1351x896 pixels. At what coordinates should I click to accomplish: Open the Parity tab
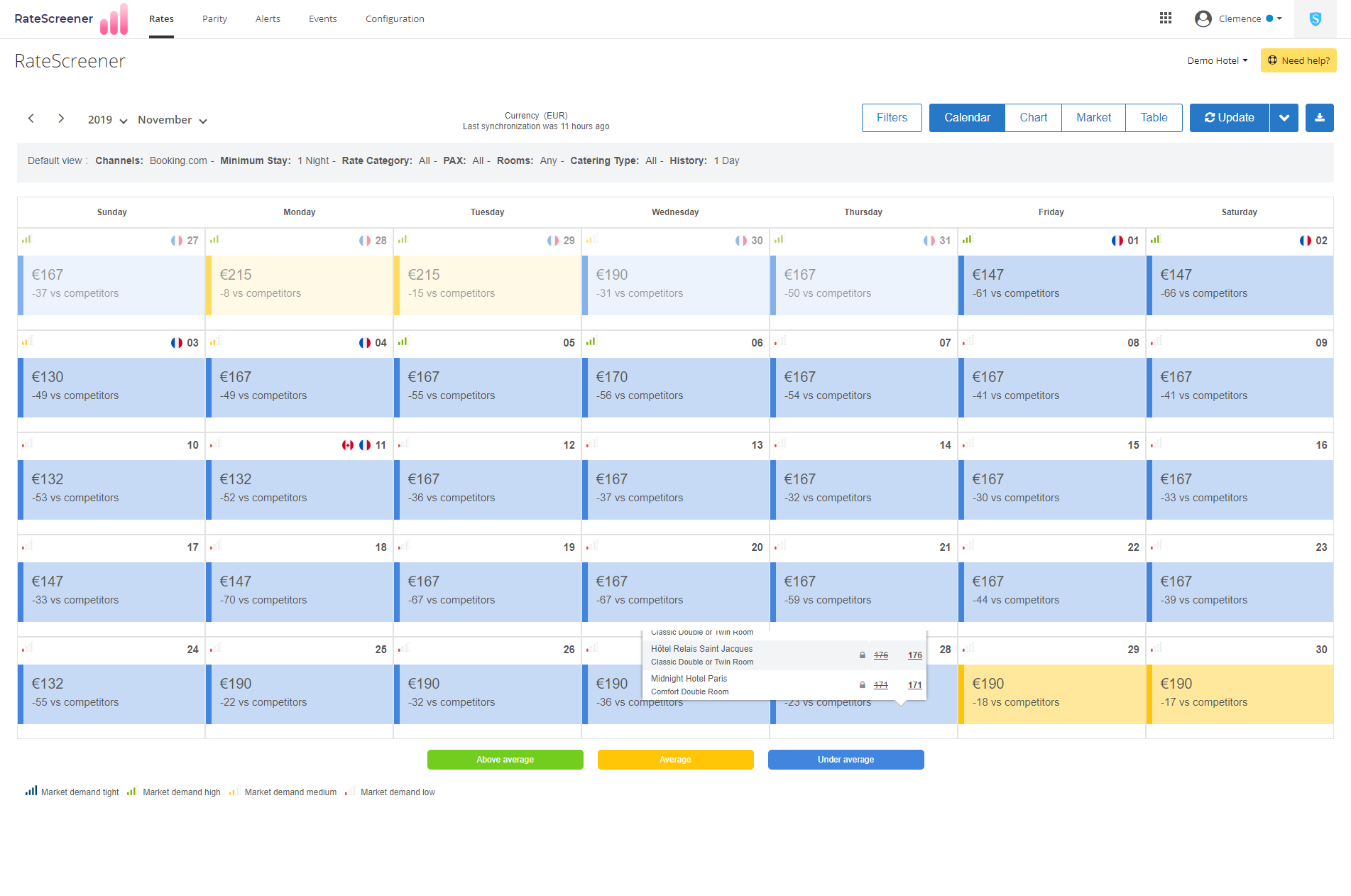tap(214, 19)
